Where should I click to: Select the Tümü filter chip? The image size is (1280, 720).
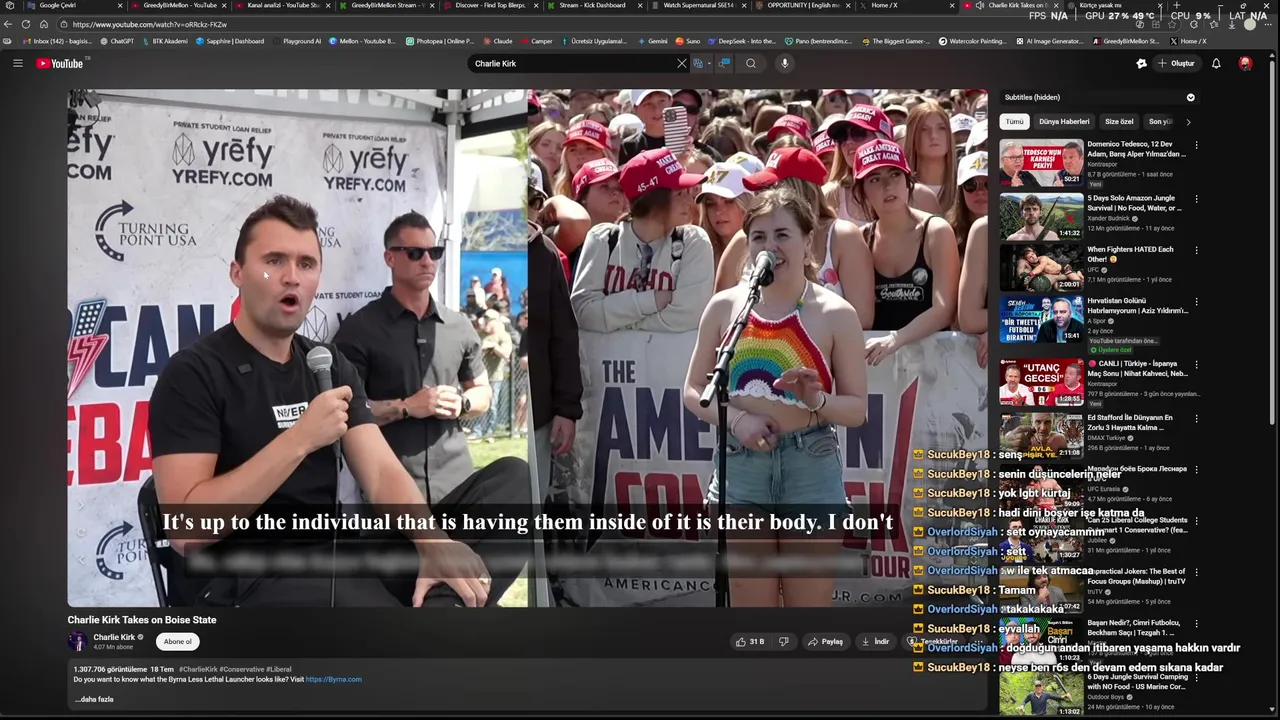[1014, 121]
